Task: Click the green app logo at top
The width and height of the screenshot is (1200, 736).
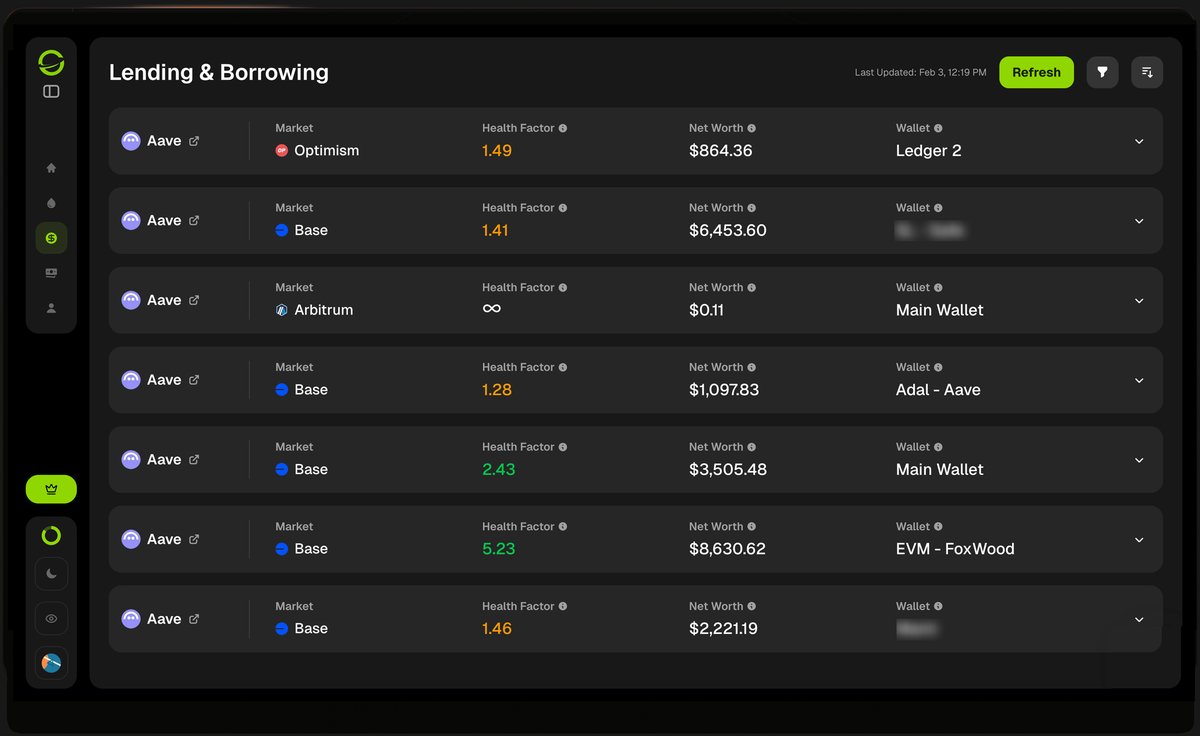Action: pyautogui.click(x=51, y=62)
